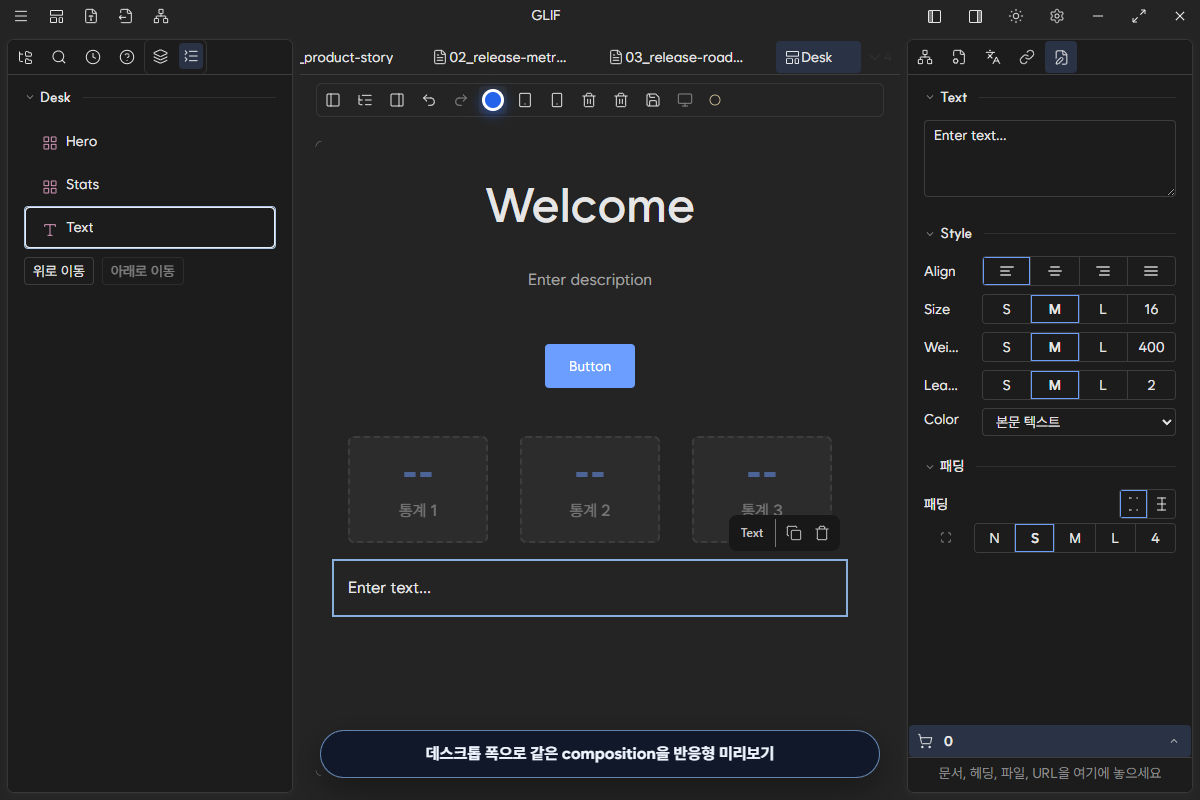Screen dimensions: 1200x800
Task: Select the tablet viewport preview
Action: [x=525, y=100]
